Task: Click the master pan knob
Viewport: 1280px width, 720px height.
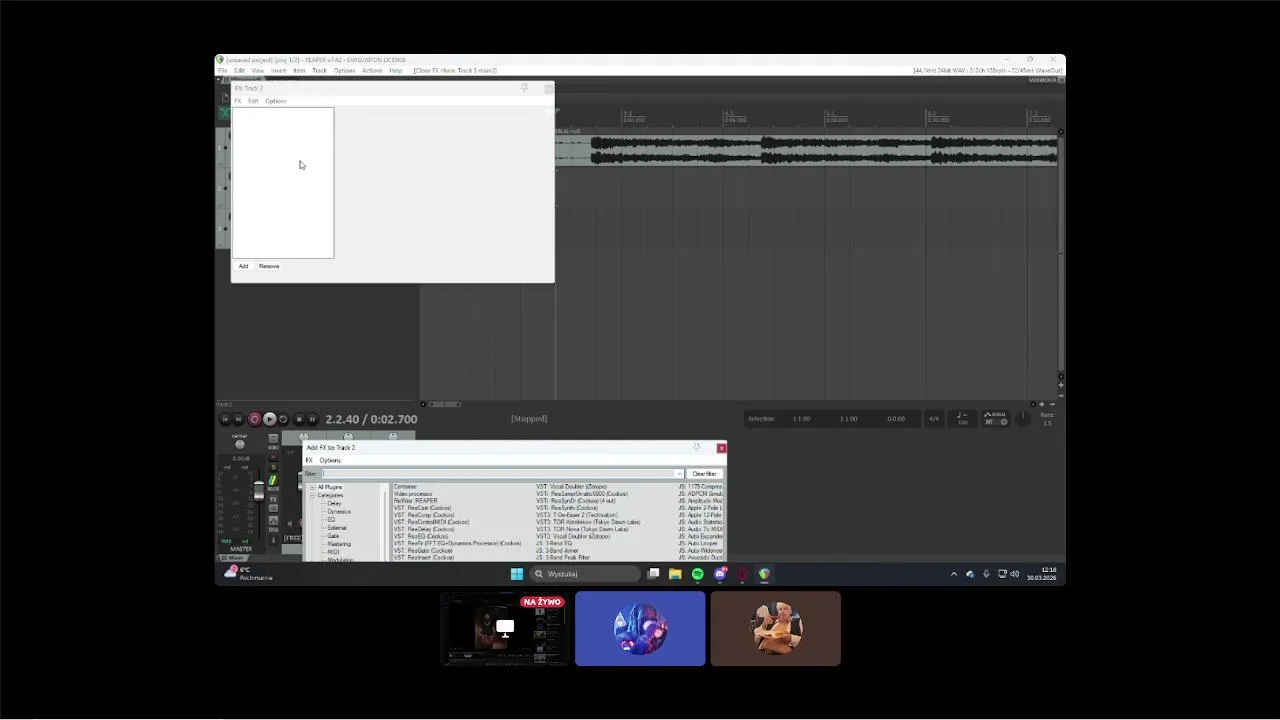Action: pyautogui.click(x=240, y=445)
